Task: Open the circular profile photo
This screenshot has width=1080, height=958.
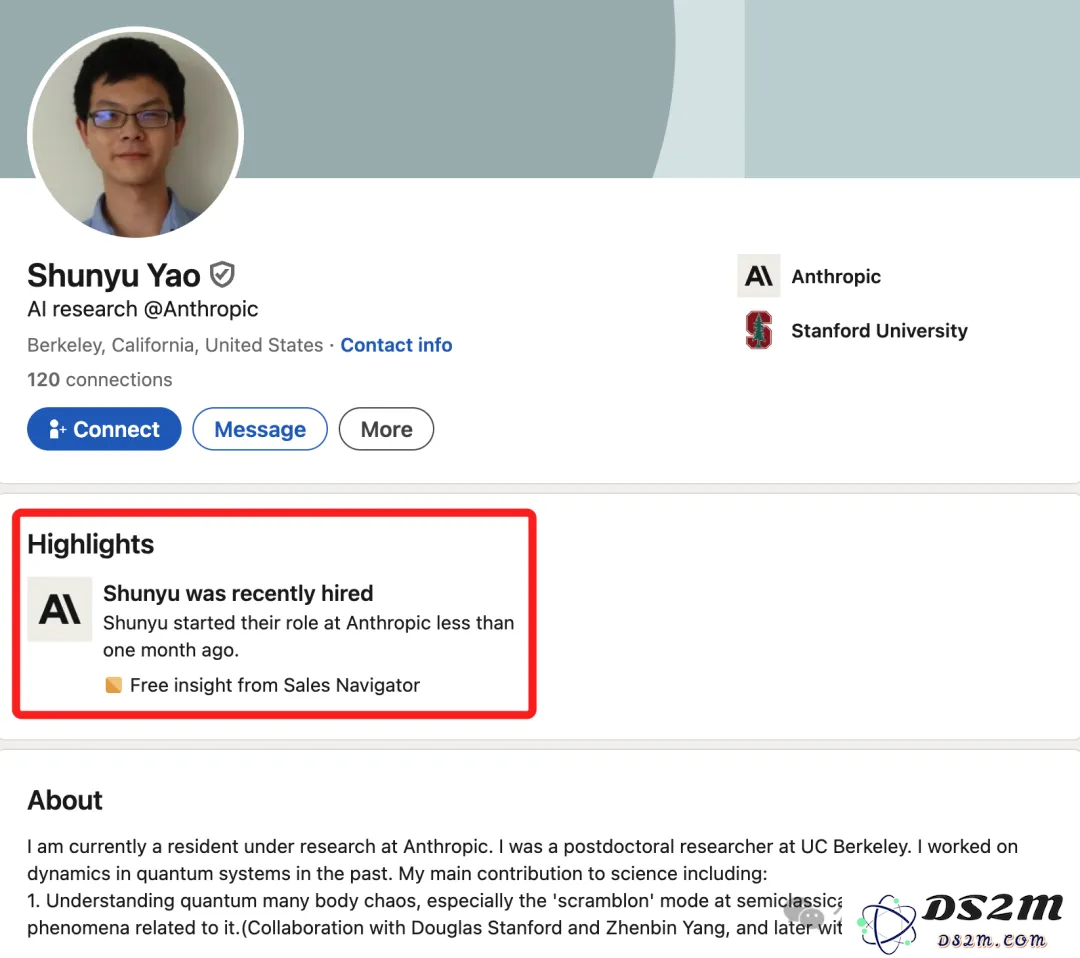Action: pos(135,134)
